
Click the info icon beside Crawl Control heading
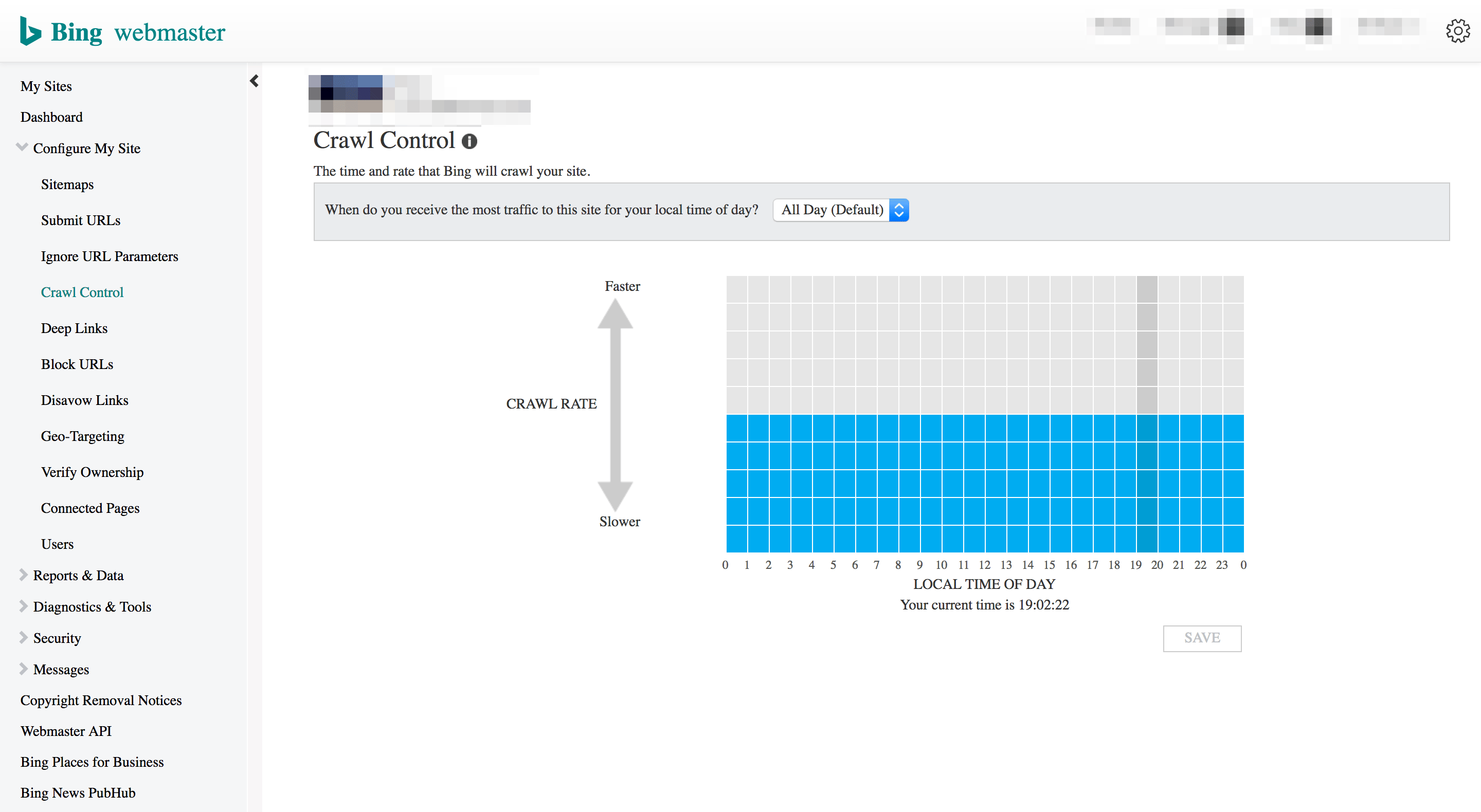coord(469,141)
